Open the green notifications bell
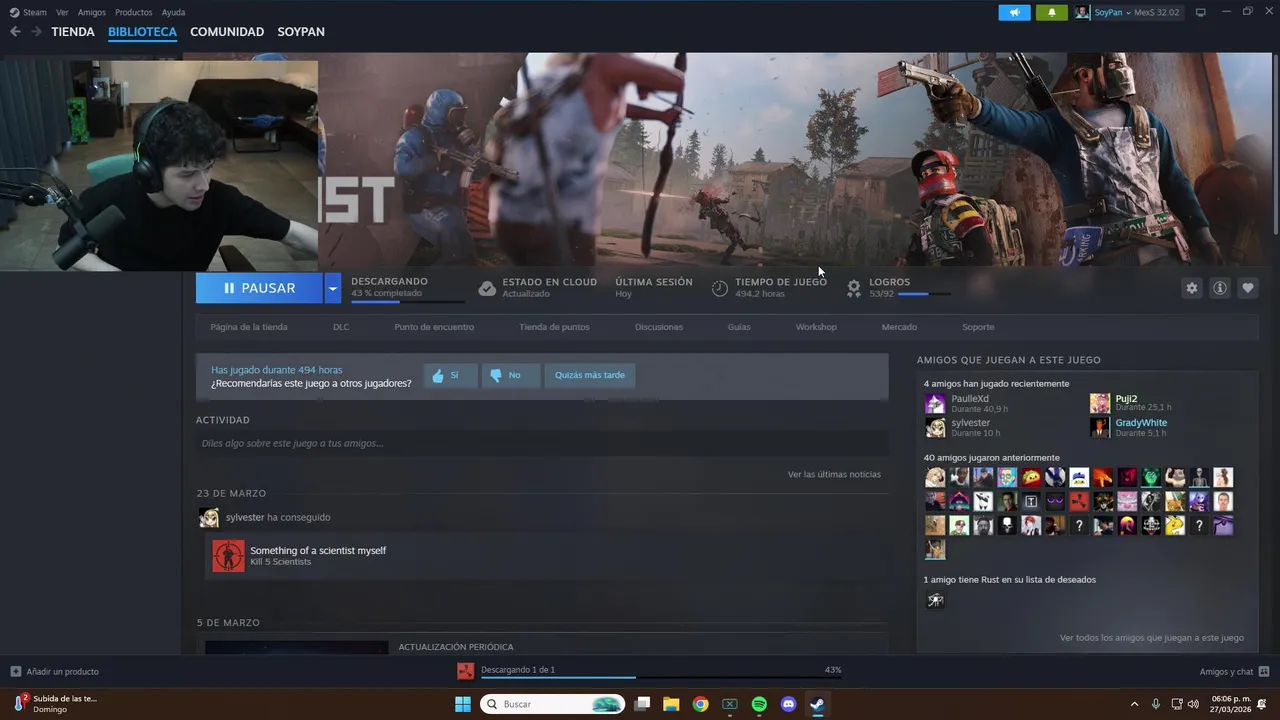The image size is (1280, 720). (x=1051, y=12)
